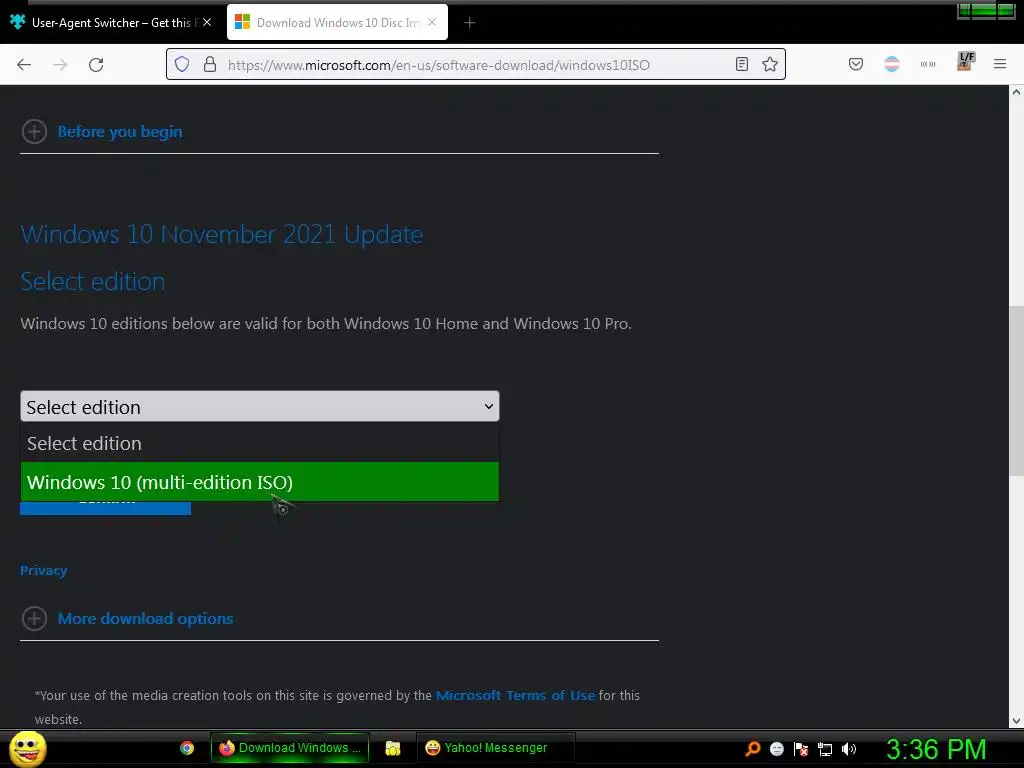This screenshot has width=1024, height=768.
Task: Open the volume speaker tray icon
Action: click(x=848, y=749)
